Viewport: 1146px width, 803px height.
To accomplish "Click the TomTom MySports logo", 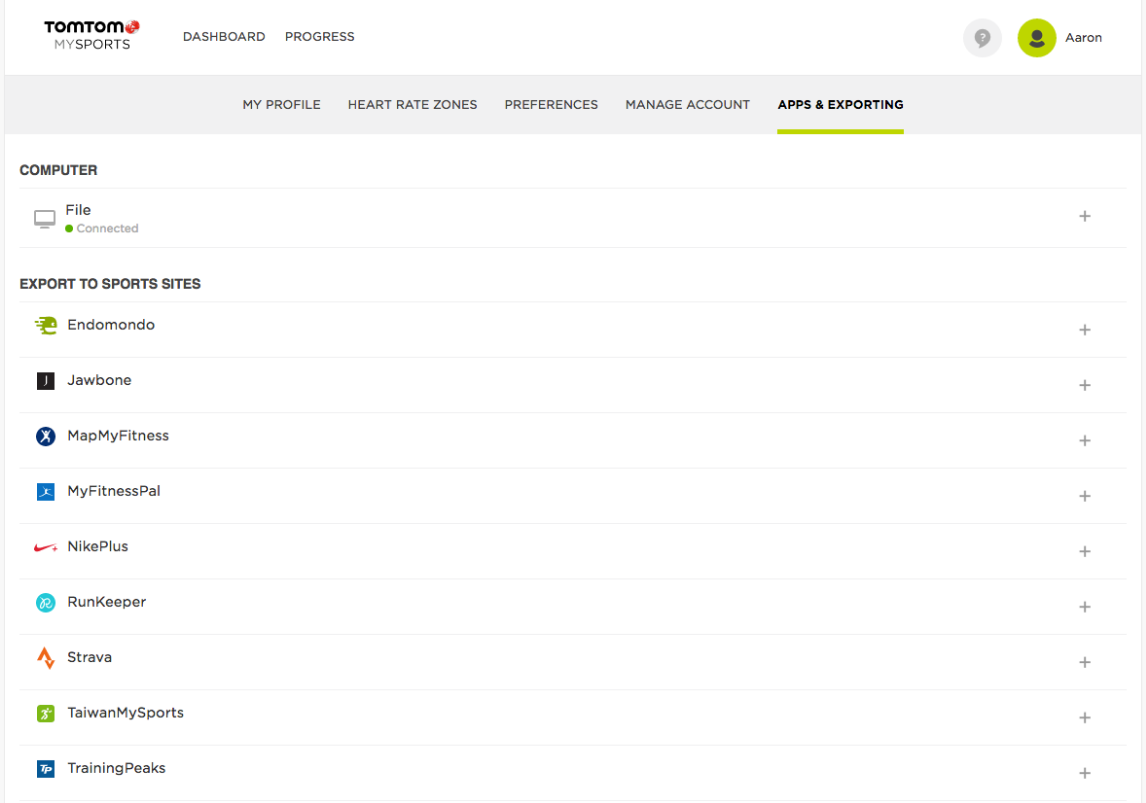I will coord(91,36).
